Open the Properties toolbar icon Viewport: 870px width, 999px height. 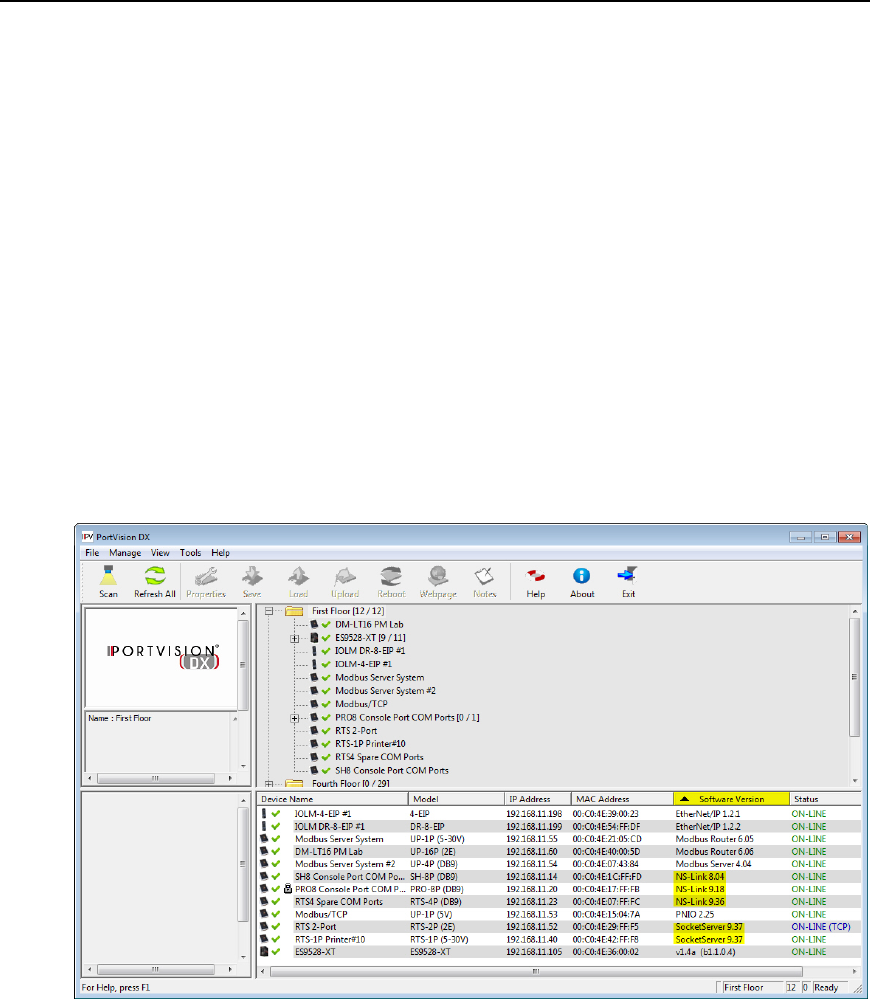206,577
